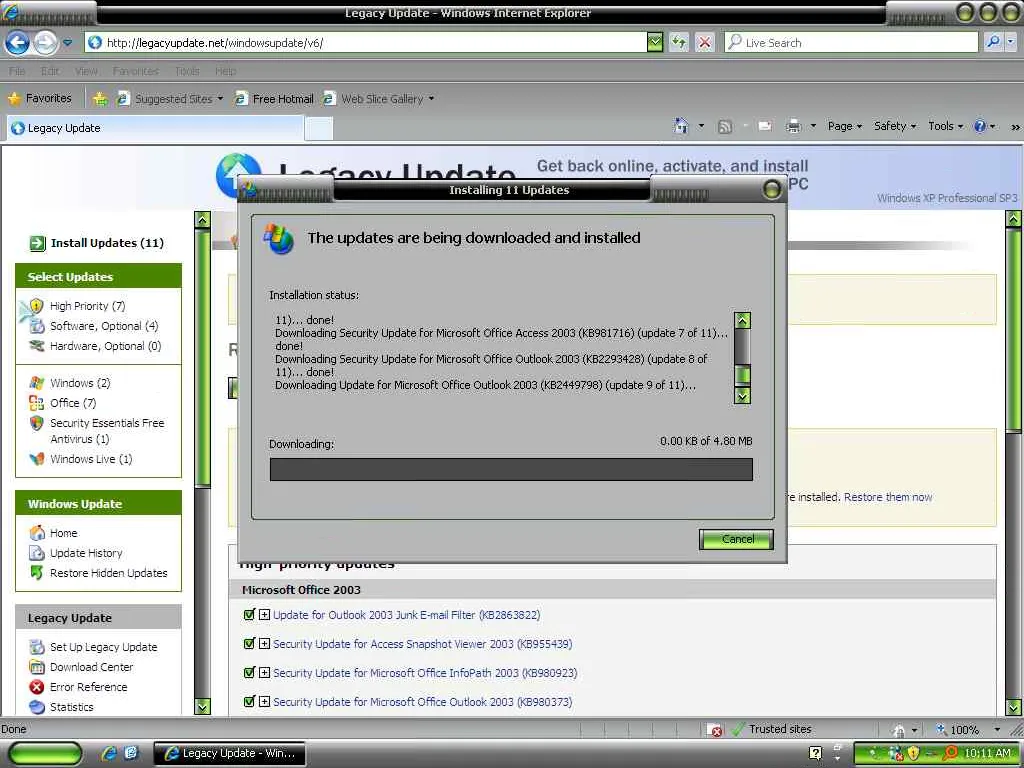Uncheck Outlook 2003 KB980373 security update
The height and width of the screenshot is (768, 1024).
coord(249,702)
